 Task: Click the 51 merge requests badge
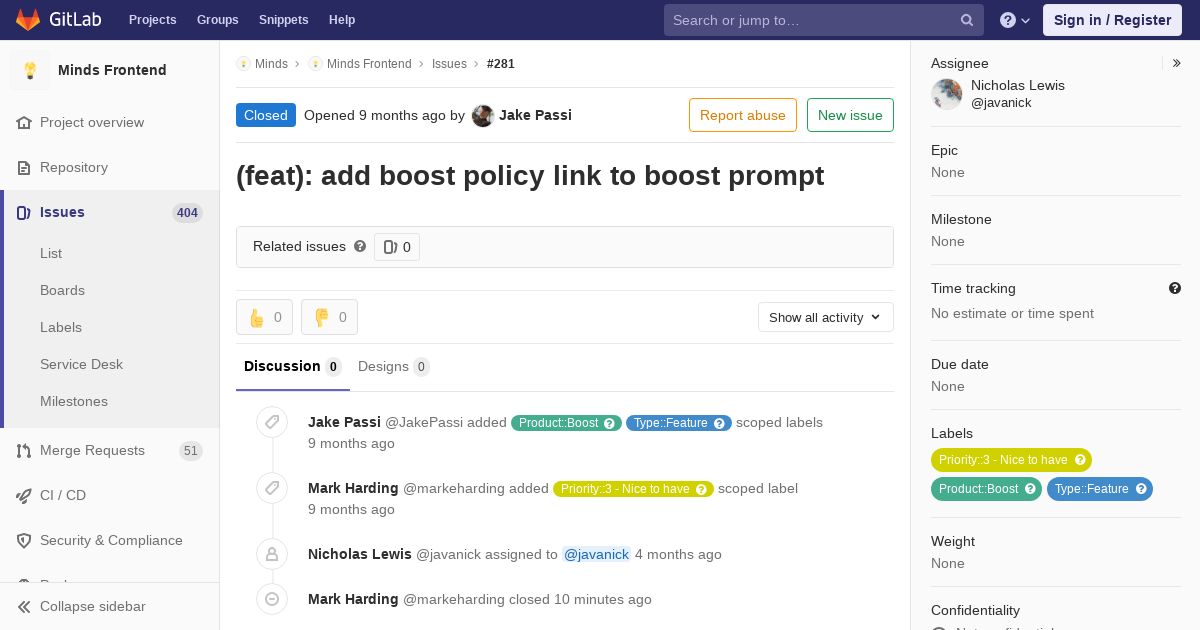point(190,450)
